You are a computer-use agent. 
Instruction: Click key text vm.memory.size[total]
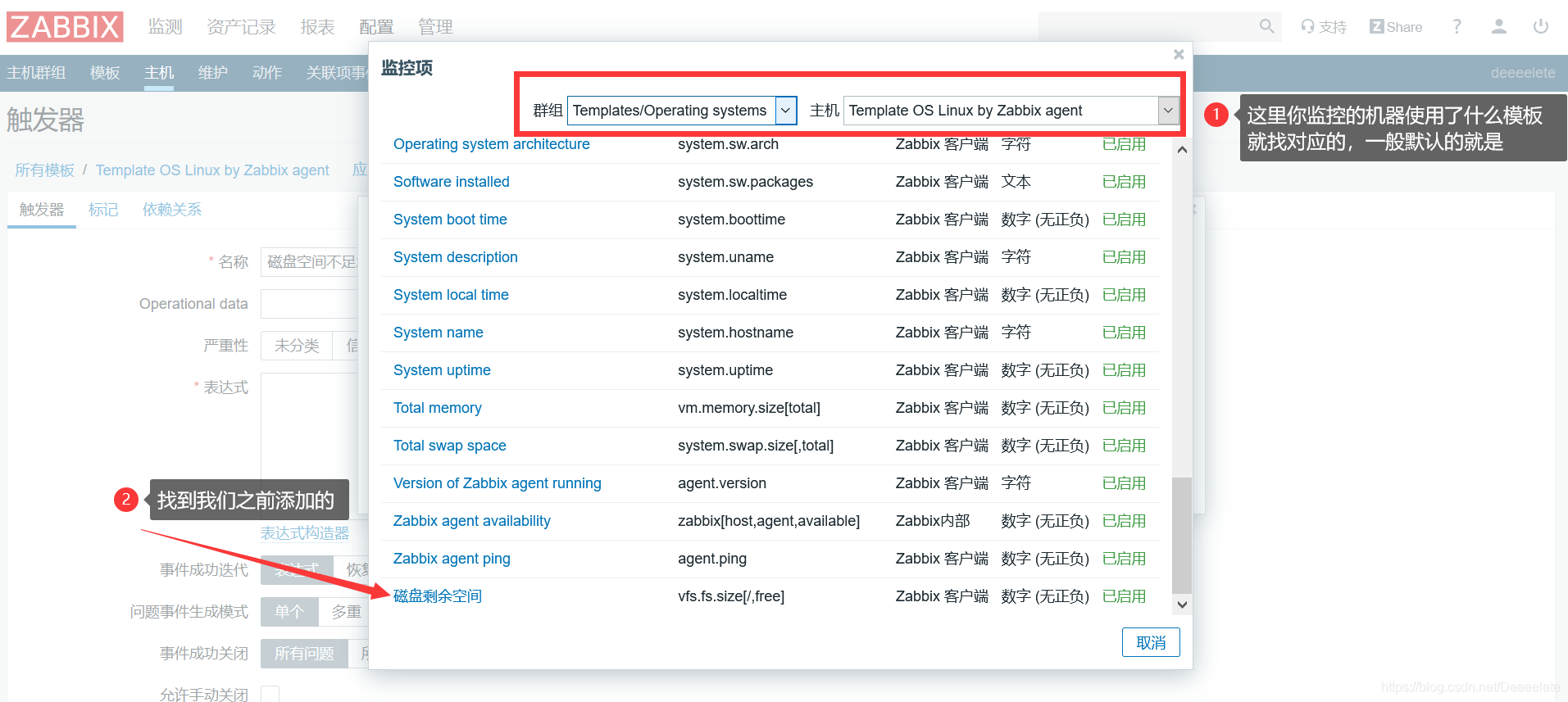click(749, 408)
